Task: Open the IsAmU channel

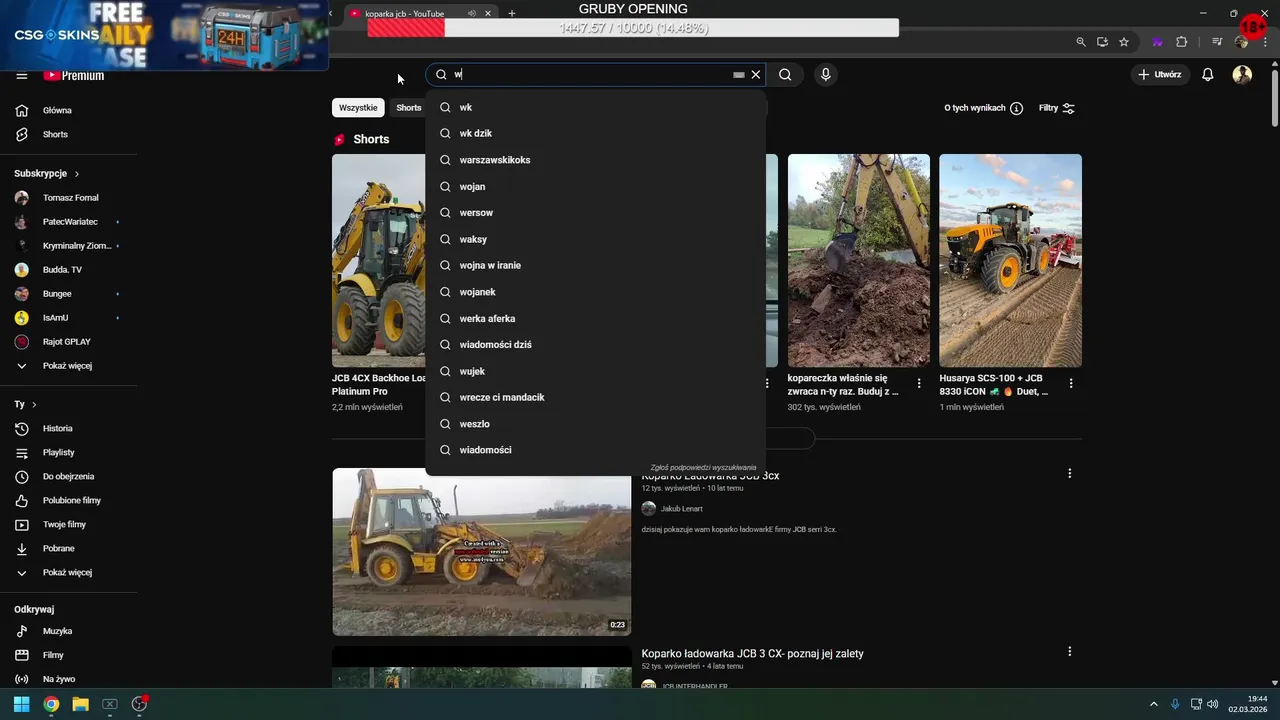Action: pos(66,318)
